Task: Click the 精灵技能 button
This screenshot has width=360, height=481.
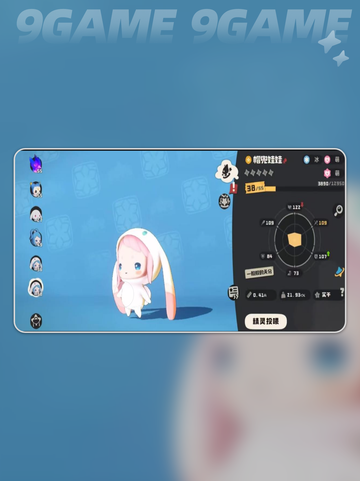Action: tap(266, 321)
